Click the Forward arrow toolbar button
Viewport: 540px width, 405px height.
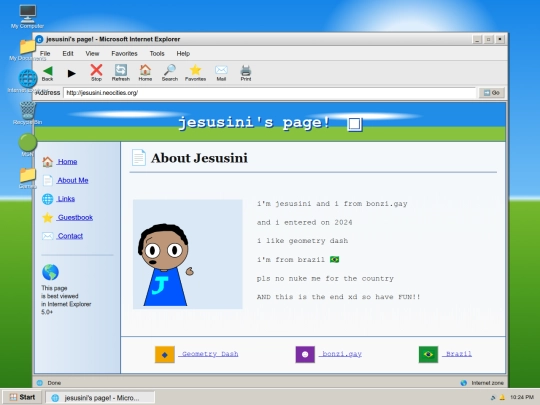pyautogui.click(x=71, y=73)
